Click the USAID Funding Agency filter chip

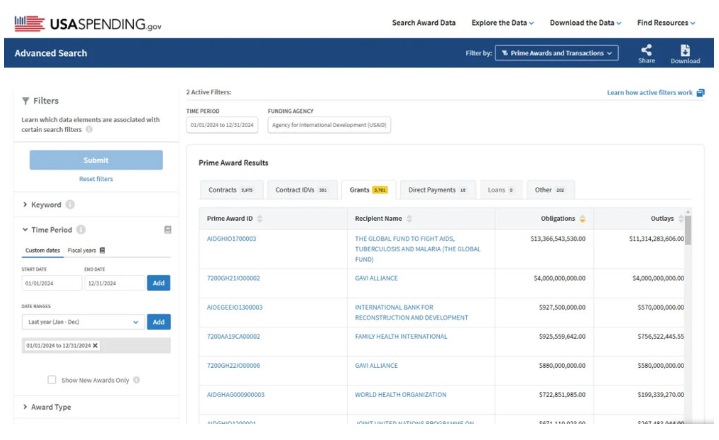[x=329, y=125]
